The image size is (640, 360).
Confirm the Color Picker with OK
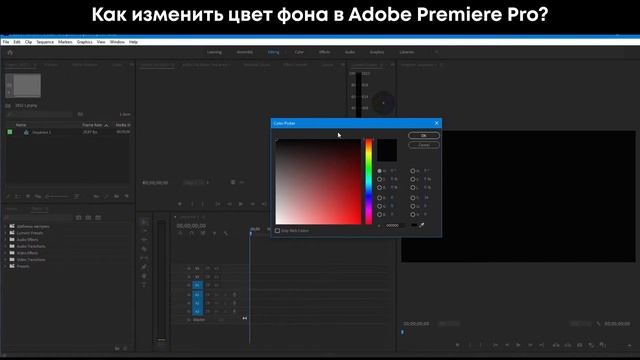pos(424,136)
